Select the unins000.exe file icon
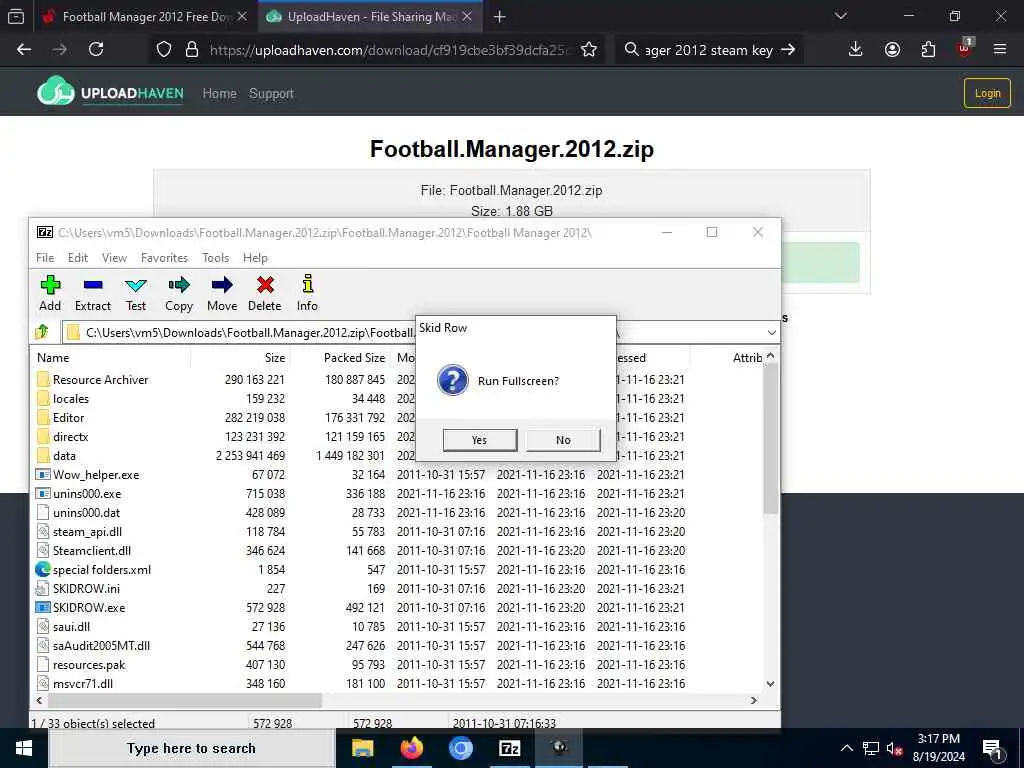1024x768 pixels. click(x=43, y=494)
